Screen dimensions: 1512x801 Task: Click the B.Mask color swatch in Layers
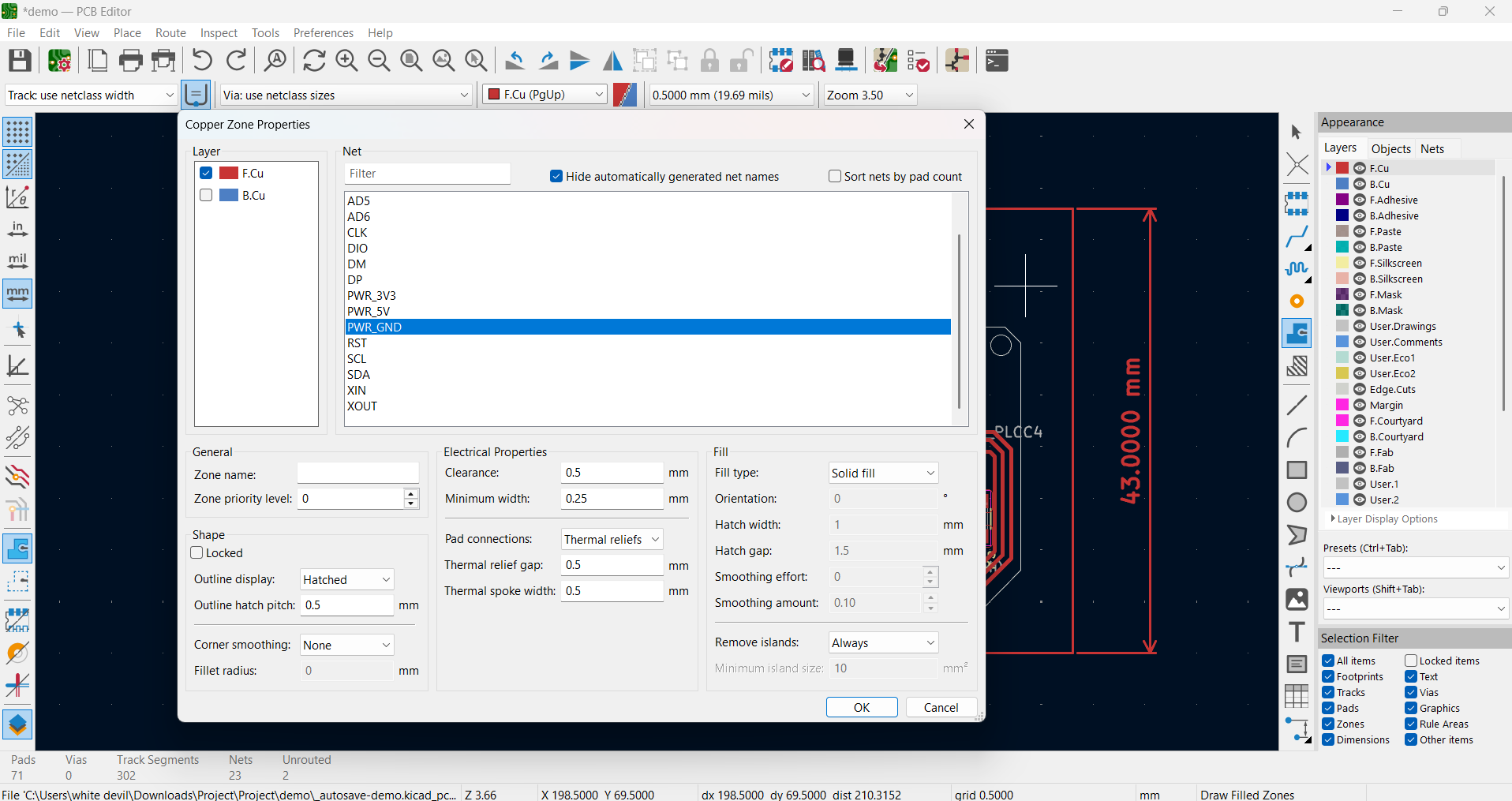click(1342, 310)
